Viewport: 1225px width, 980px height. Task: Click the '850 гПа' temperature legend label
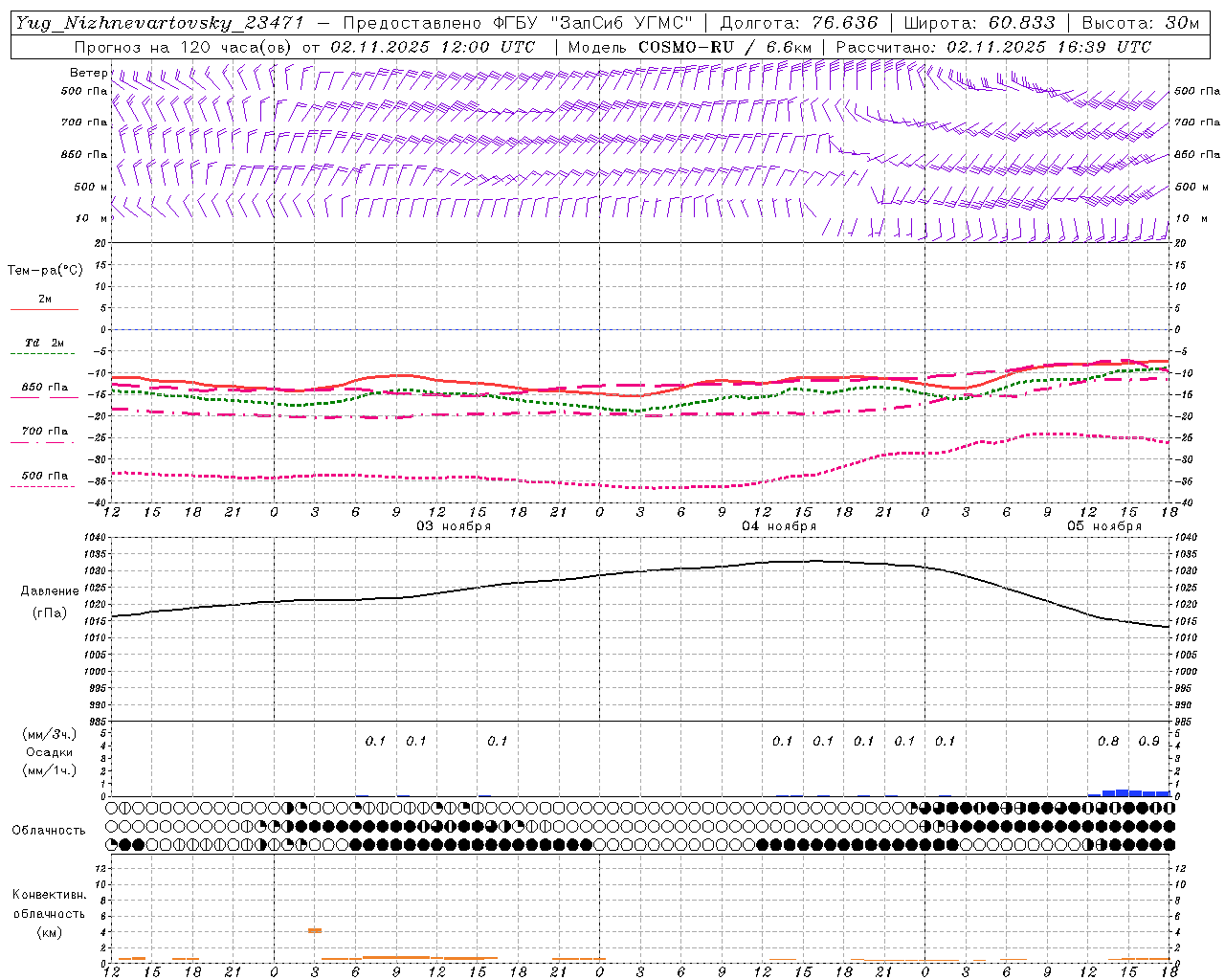[45, 388]
